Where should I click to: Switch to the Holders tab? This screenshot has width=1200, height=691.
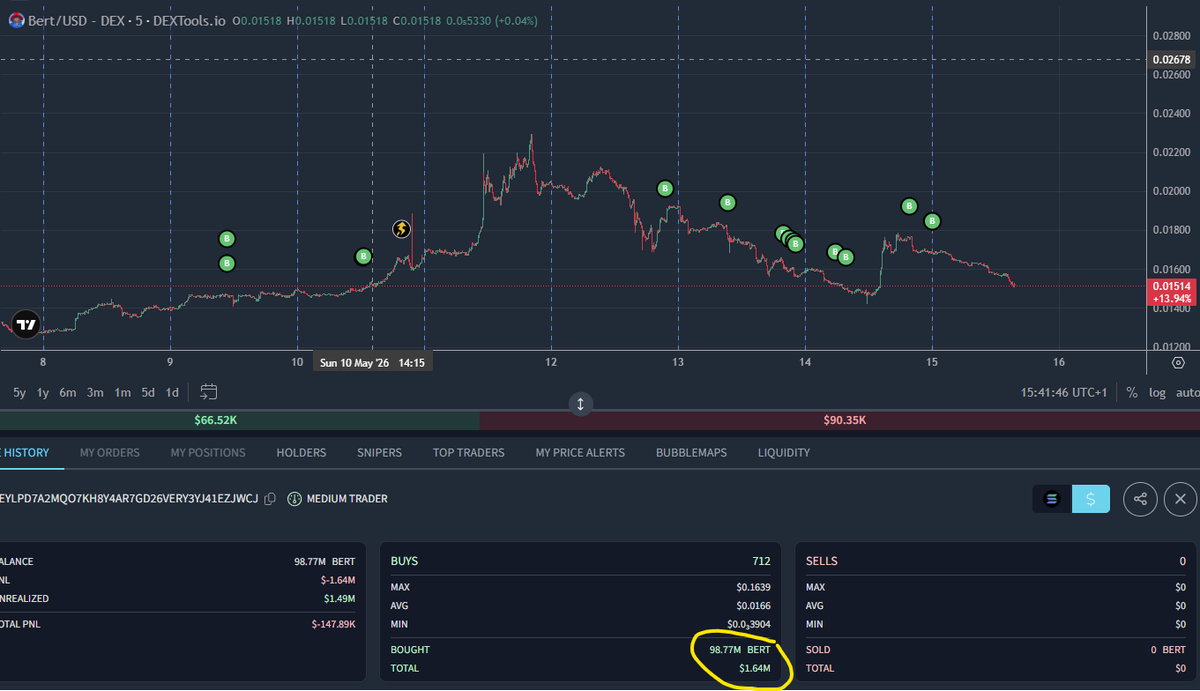coord(301,452)
